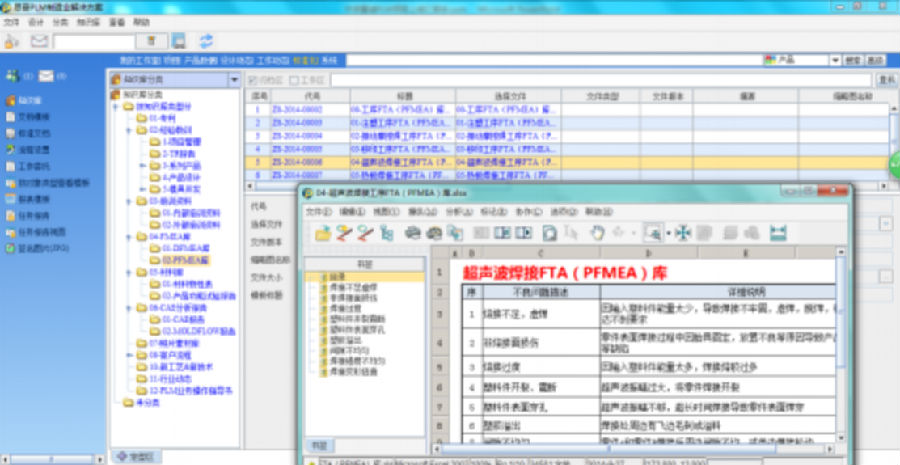Click the envelope icon in main toolbar
The width and height of the screenshot is (900, 465).
click(39, 41)
